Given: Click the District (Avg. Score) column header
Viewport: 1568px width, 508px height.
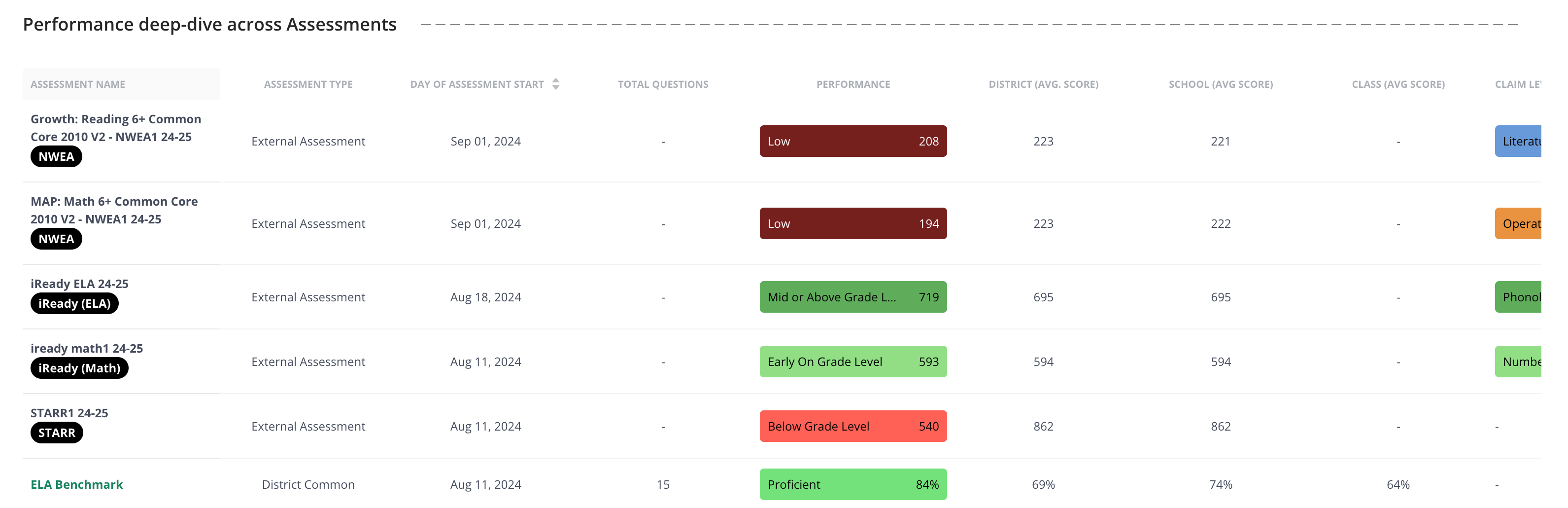Looking at the screenshot, I should (1043, 84).
